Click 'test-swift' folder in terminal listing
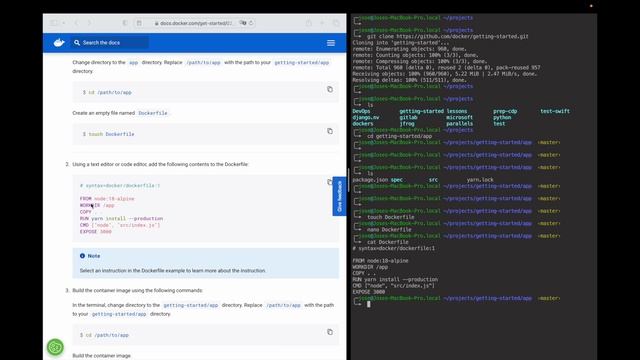Image resolution: width=640 pixels, height=360 pixels. pyautogui.click(x=555, y=111)
